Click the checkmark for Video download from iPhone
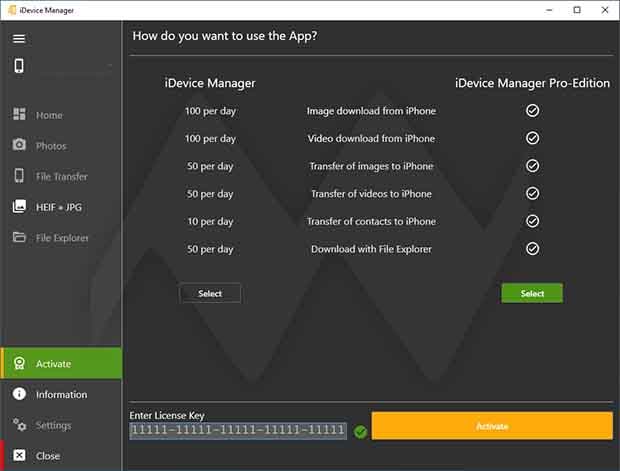 [x=532, y=138]
